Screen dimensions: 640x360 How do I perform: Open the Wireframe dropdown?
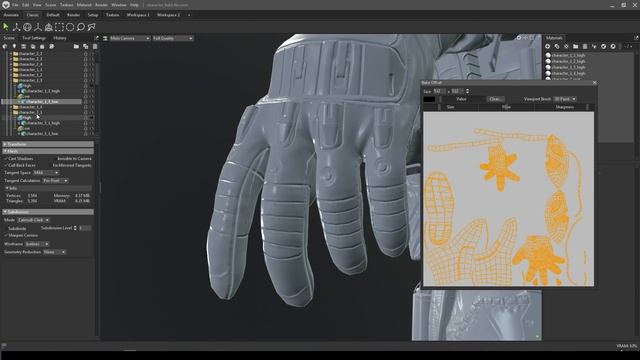click(37, 244)
